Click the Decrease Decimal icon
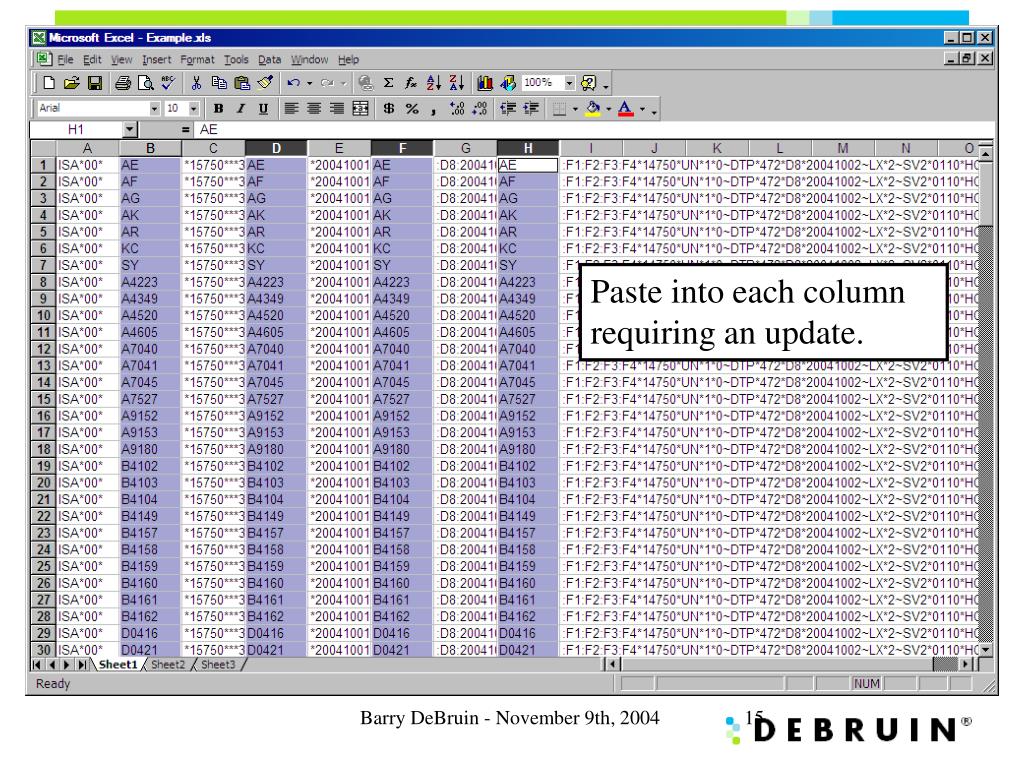The width and height of the screenshot is (1024, 768). click(x=480, y=108)
